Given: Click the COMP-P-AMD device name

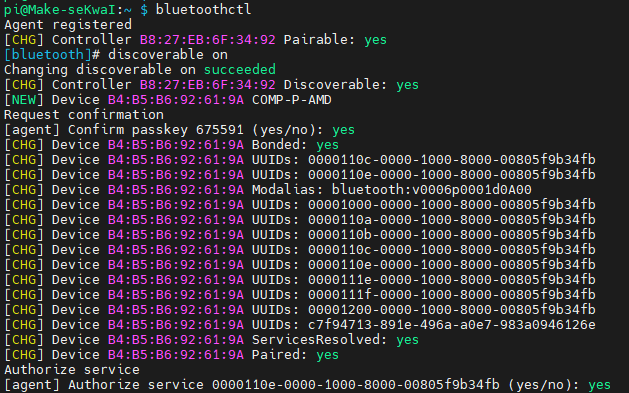Looking at the screenshot, I should pos(292,100).
